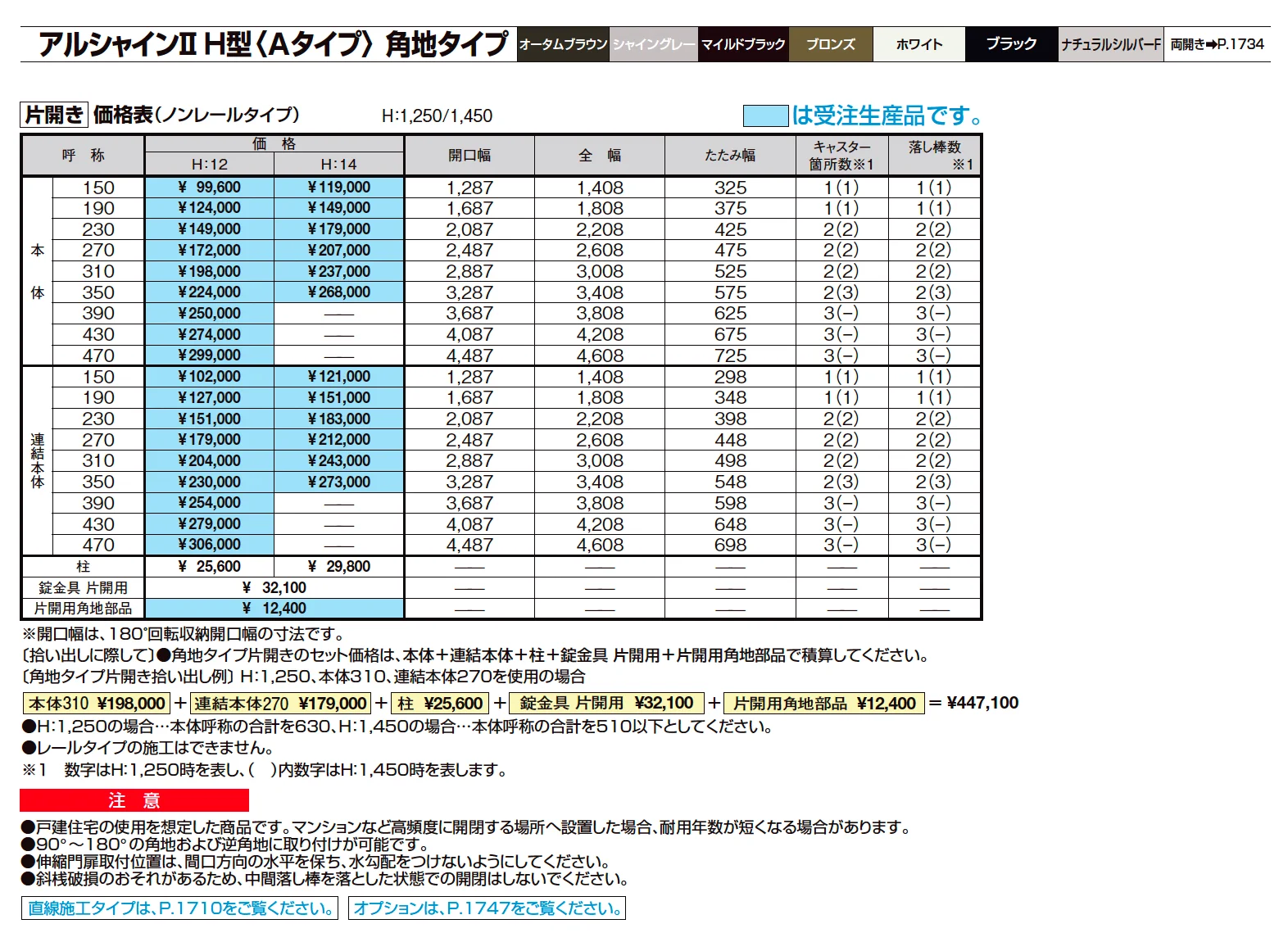Screen dimensions: 1288x942
Task: Click the 全幅 column header
Action: [600, 155]
